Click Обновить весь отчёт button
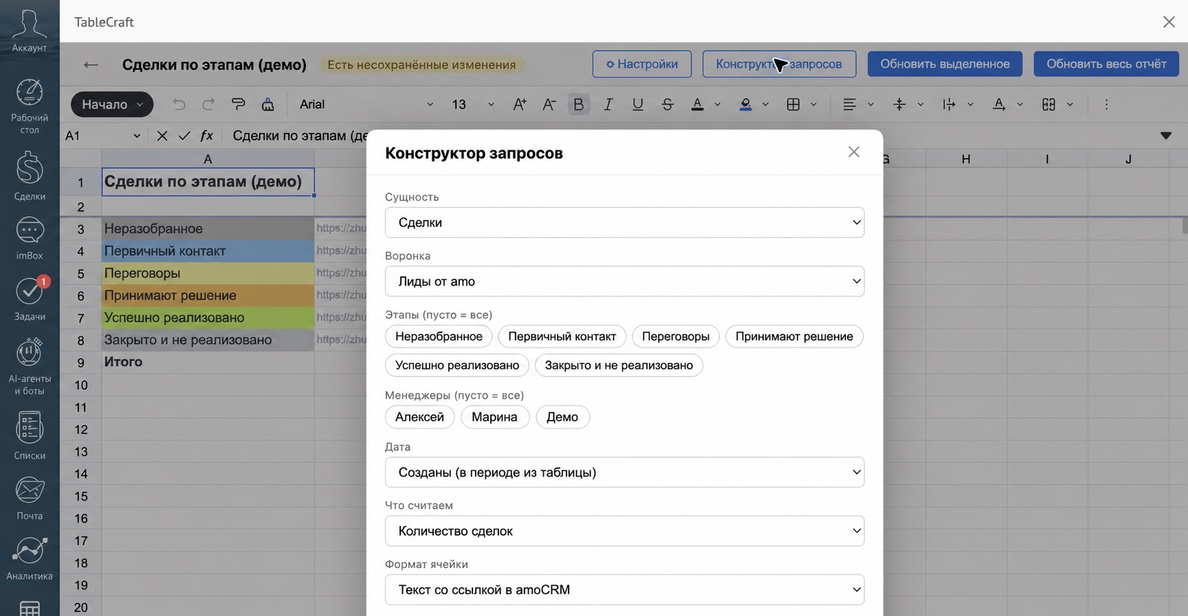Screen dimensions: 1188x616 tap(1106, 64)
